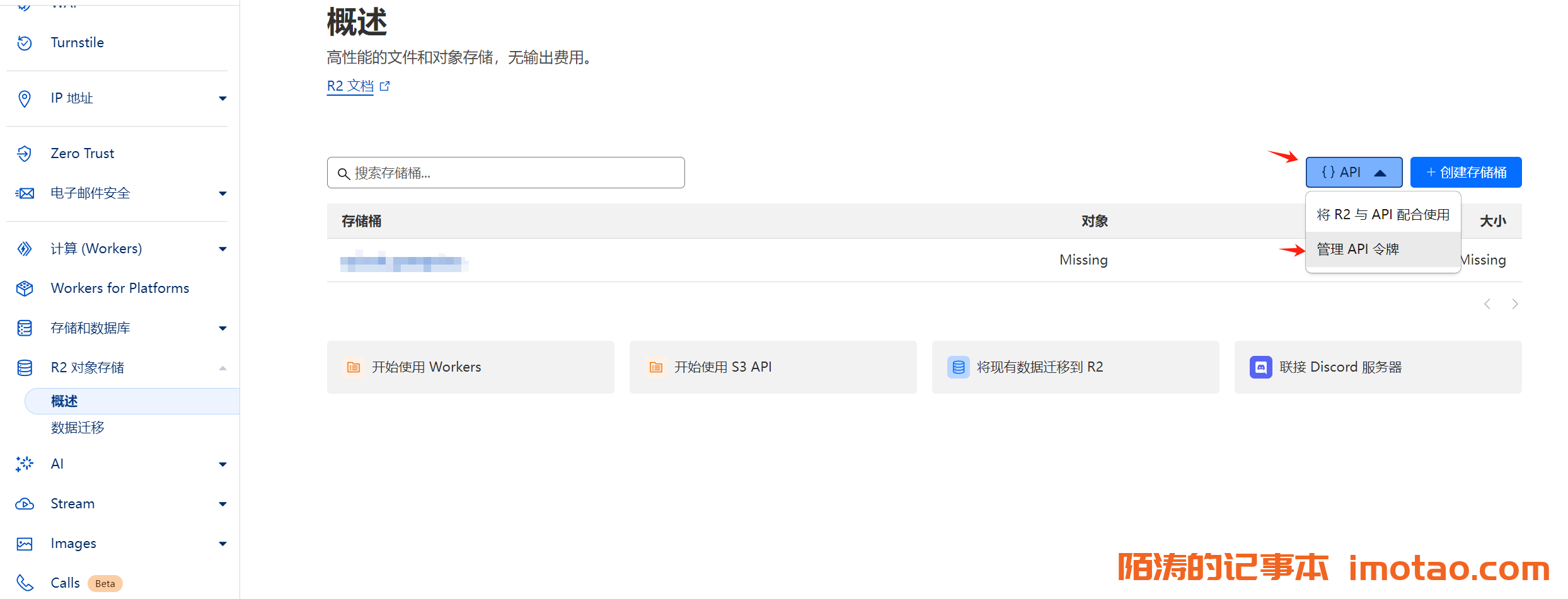Choose 将 R2 与 API 配合使用 menu option

point(1383,215)
